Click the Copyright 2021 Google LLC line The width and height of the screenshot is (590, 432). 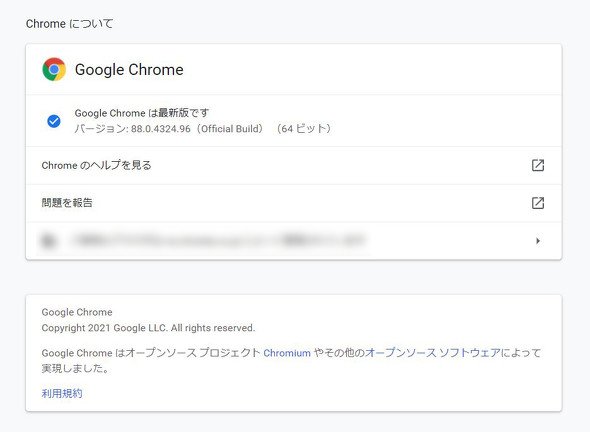coord(148,328)
